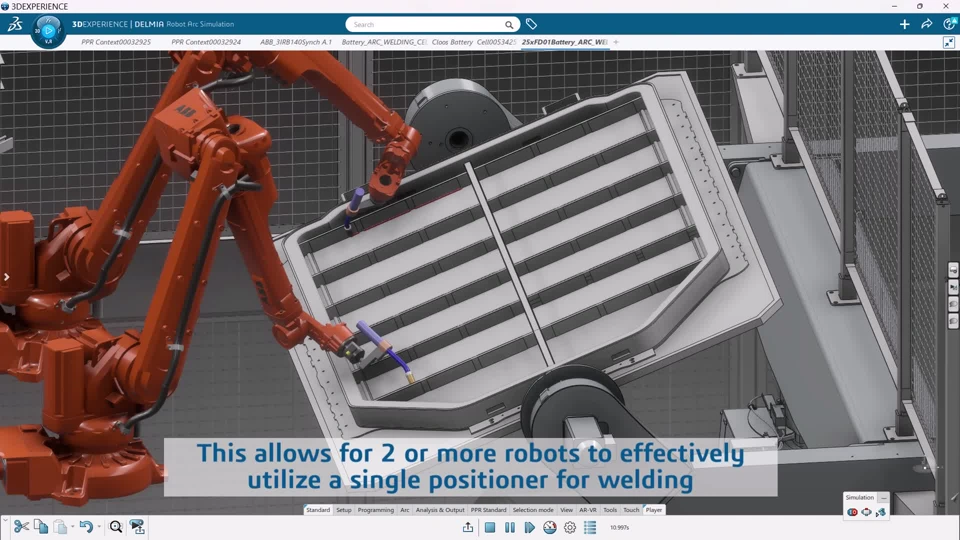Expand the left side panel arrow
The image size is (960, 540).
tap(6, 277)
